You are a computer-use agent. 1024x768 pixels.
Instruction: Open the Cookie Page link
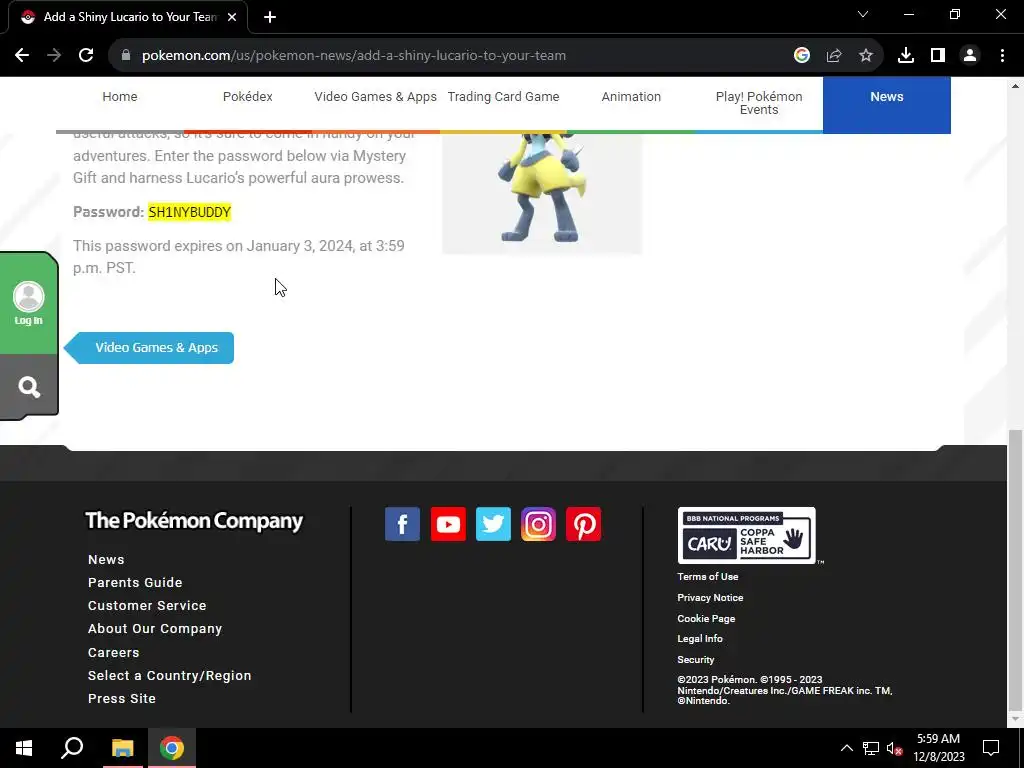[706, 618]
